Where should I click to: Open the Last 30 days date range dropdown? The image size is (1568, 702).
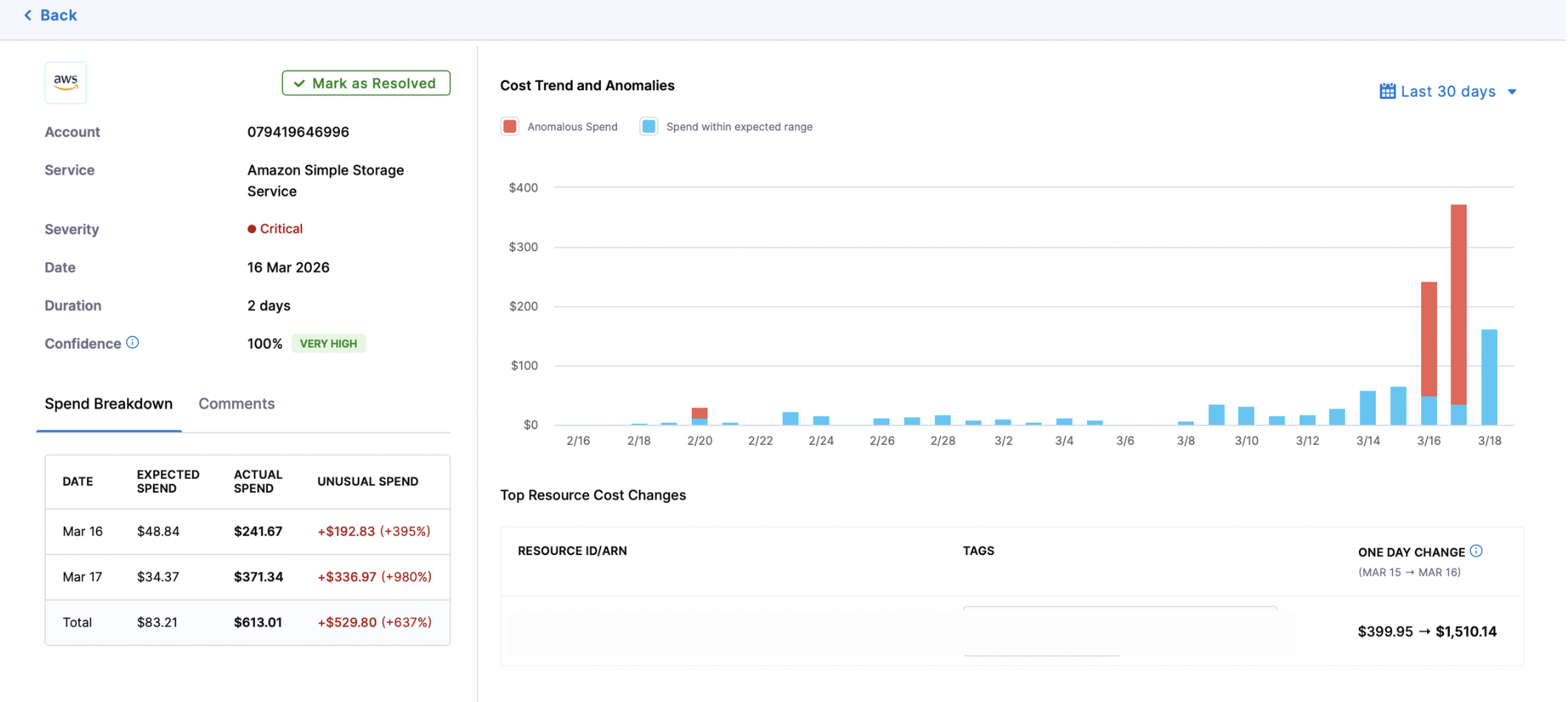(x=1447, y=92)
